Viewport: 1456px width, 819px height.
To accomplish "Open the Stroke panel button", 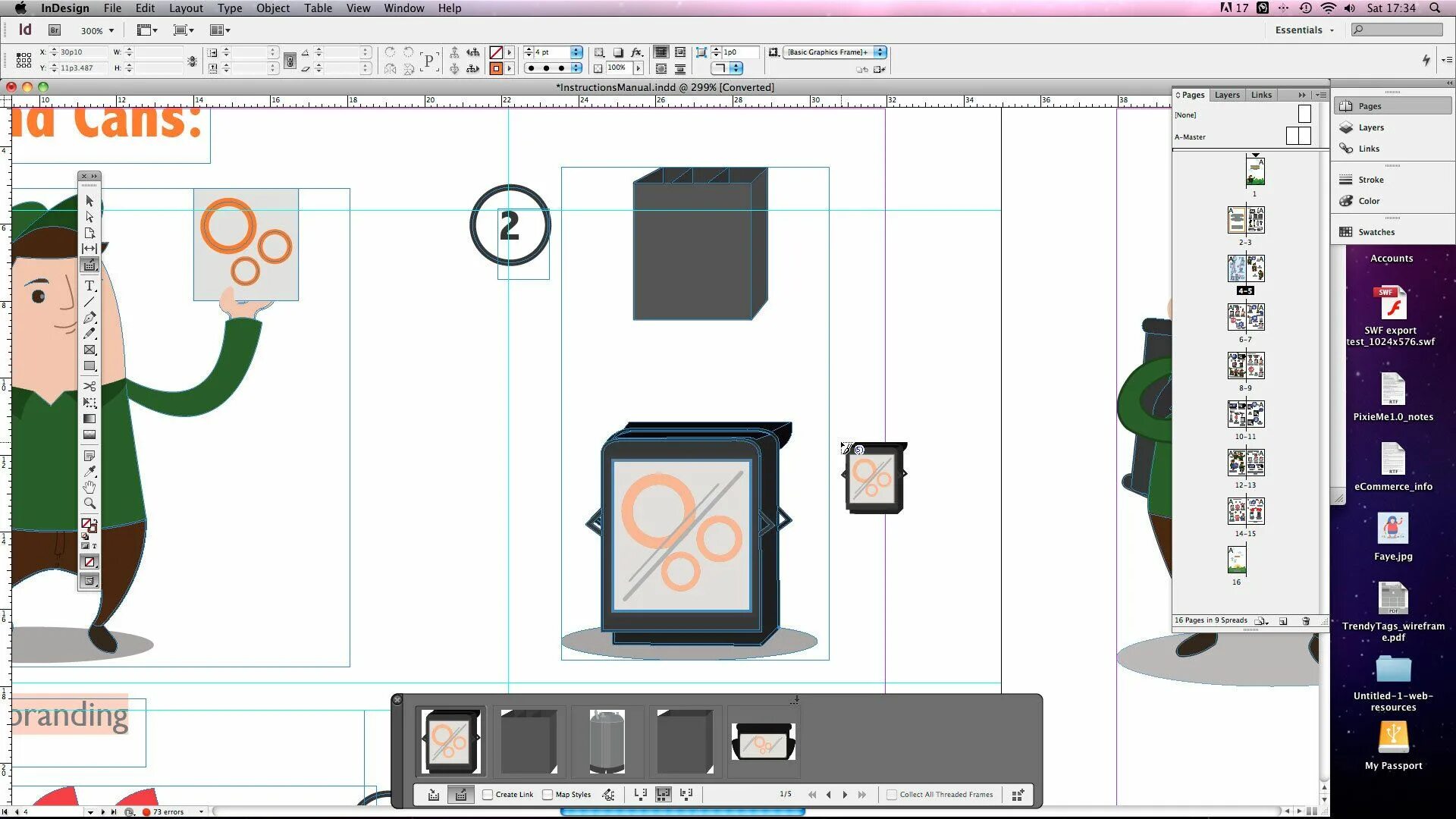I will tap(1370, 180).
